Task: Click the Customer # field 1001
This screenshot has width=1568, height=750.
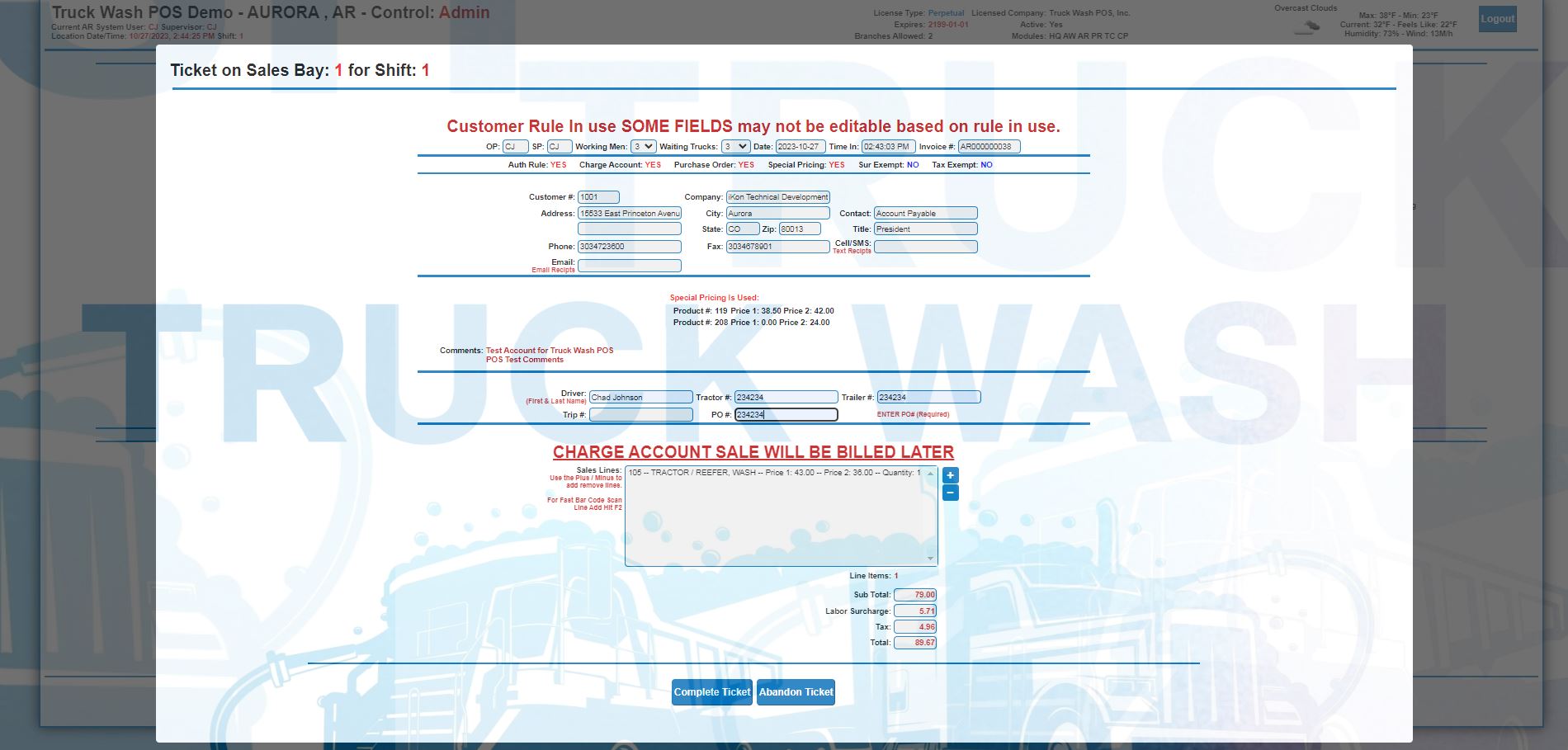Action: 598,197
